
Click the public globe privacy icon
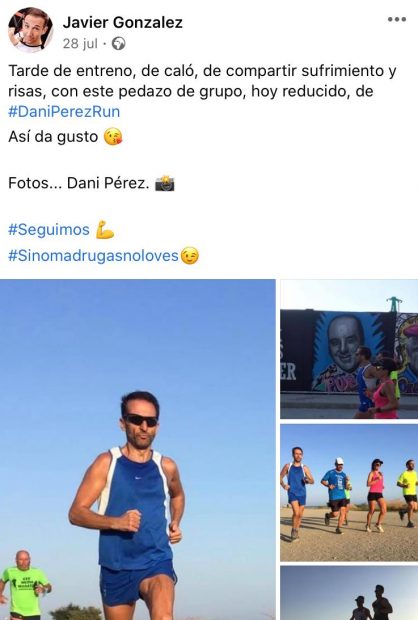tap(119, 43)
